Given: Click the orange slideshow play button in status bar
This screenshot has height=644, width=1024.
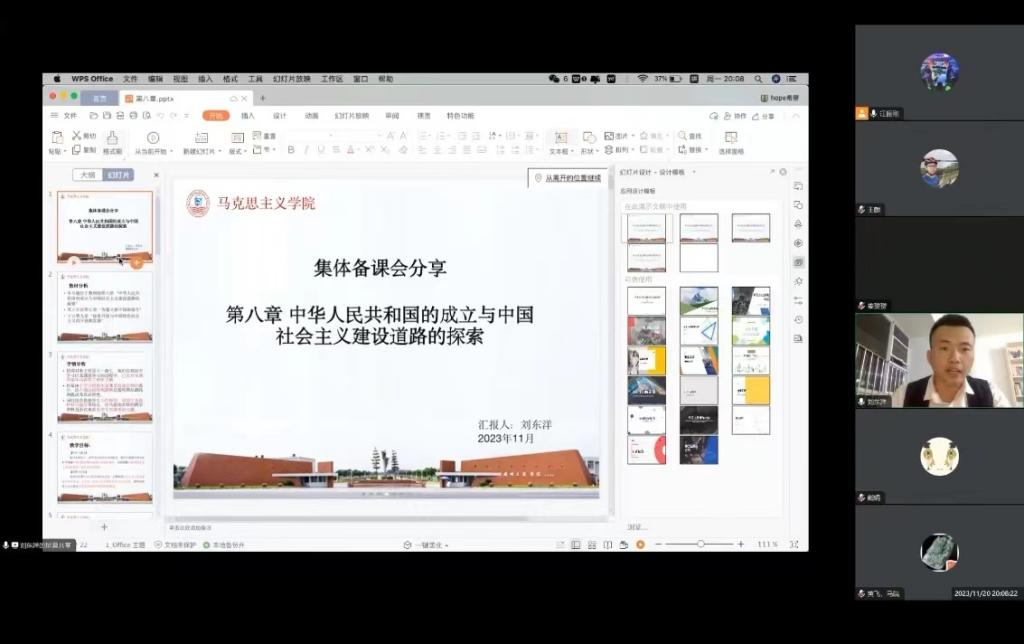Looking at the screenshot, I should pyautogui.click(x=640, y=544).
